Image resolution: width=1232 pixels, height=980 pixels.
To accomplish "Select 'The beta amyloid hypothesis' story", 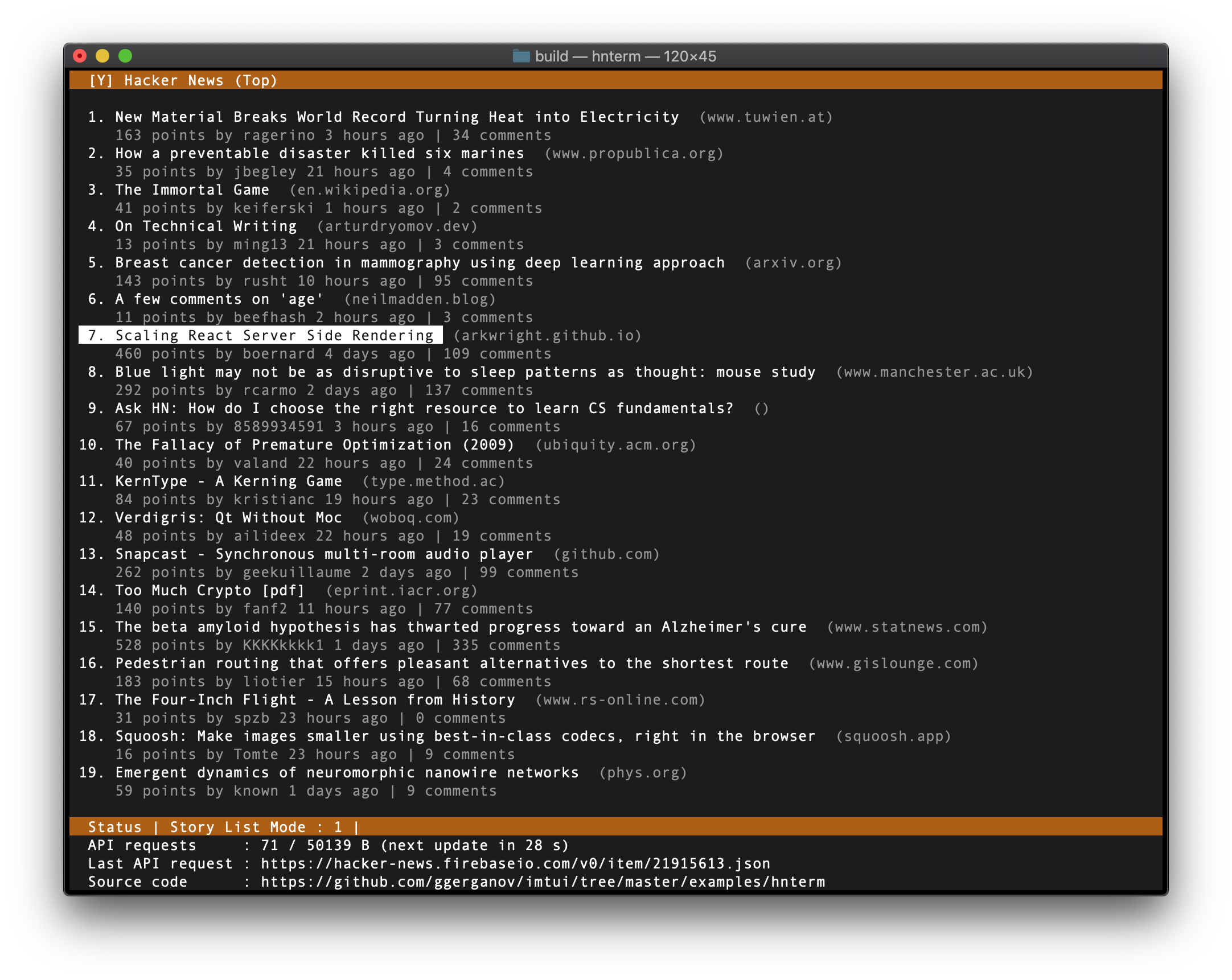I will 461,627.
